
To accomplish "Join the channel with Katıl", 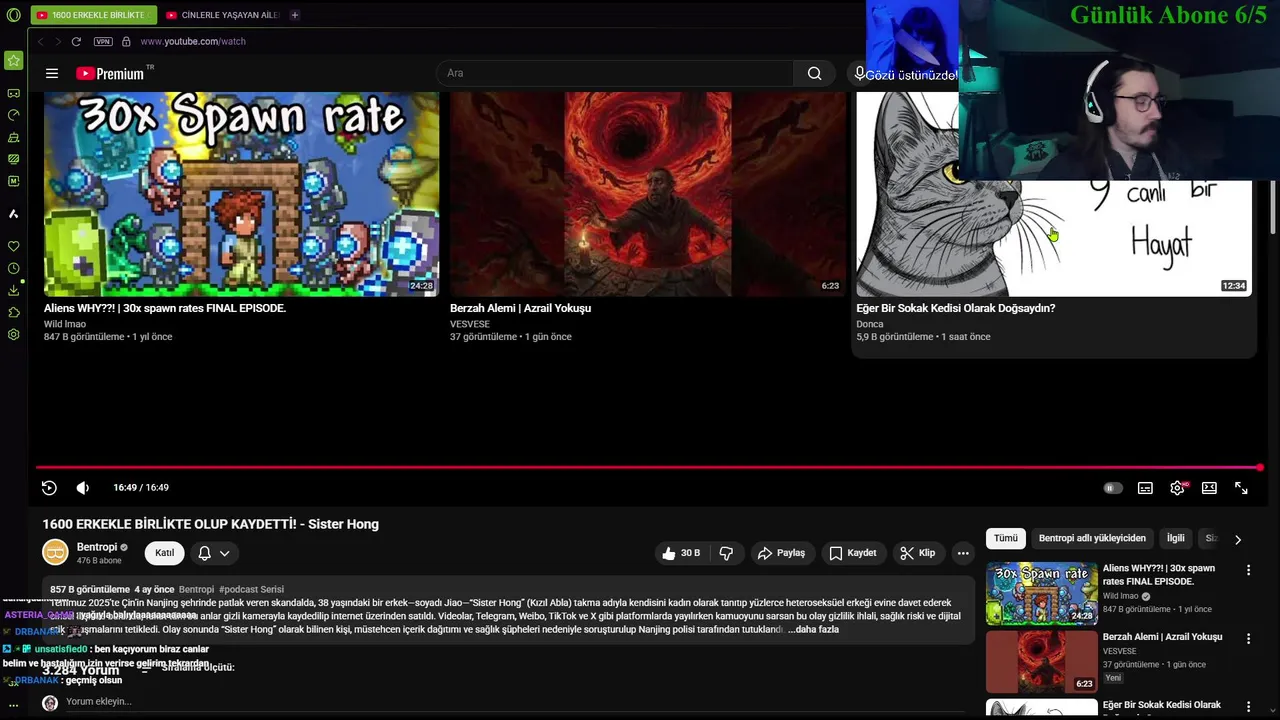I will (x=164, y=553).
